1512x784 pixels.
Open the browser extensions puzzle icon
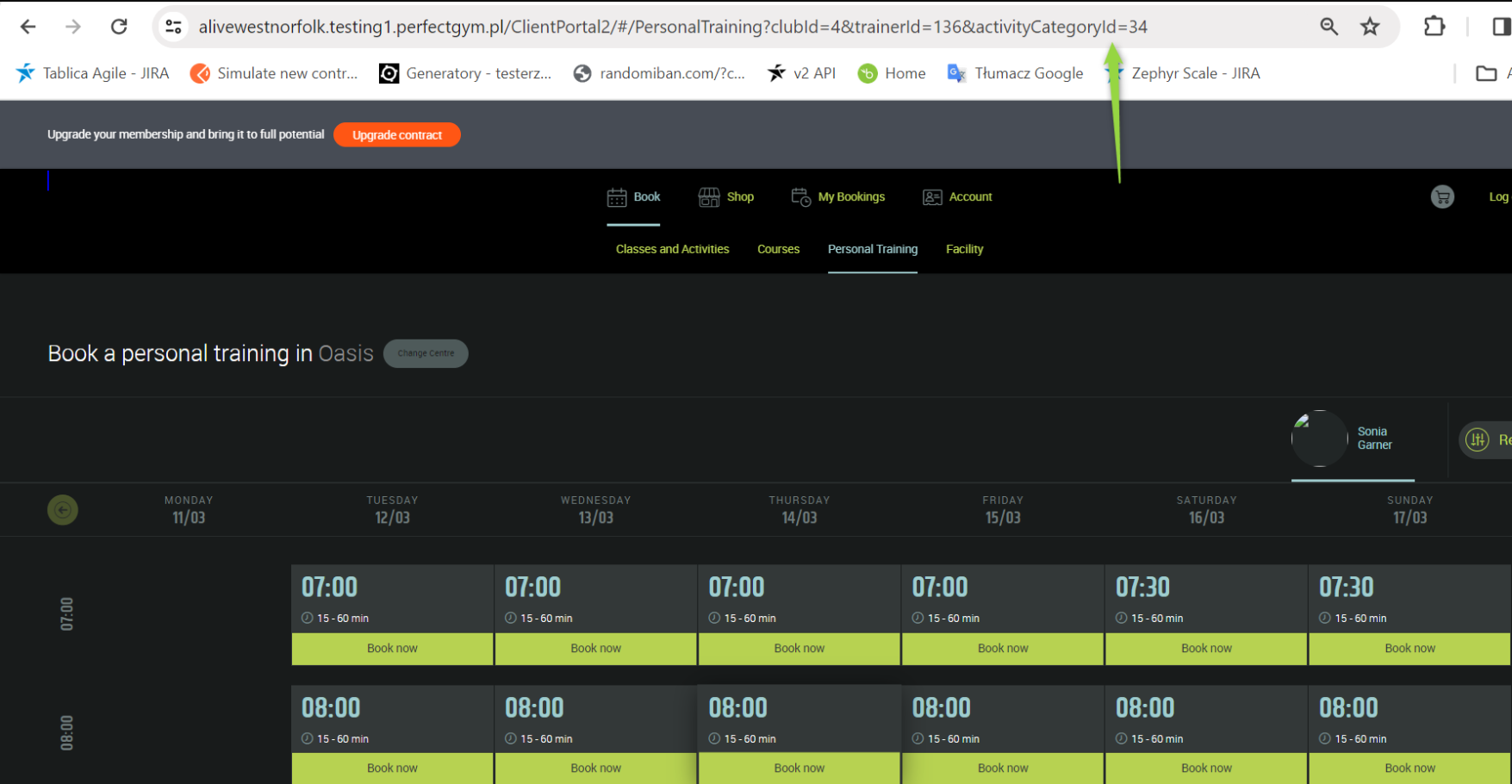click(1434, 27)
